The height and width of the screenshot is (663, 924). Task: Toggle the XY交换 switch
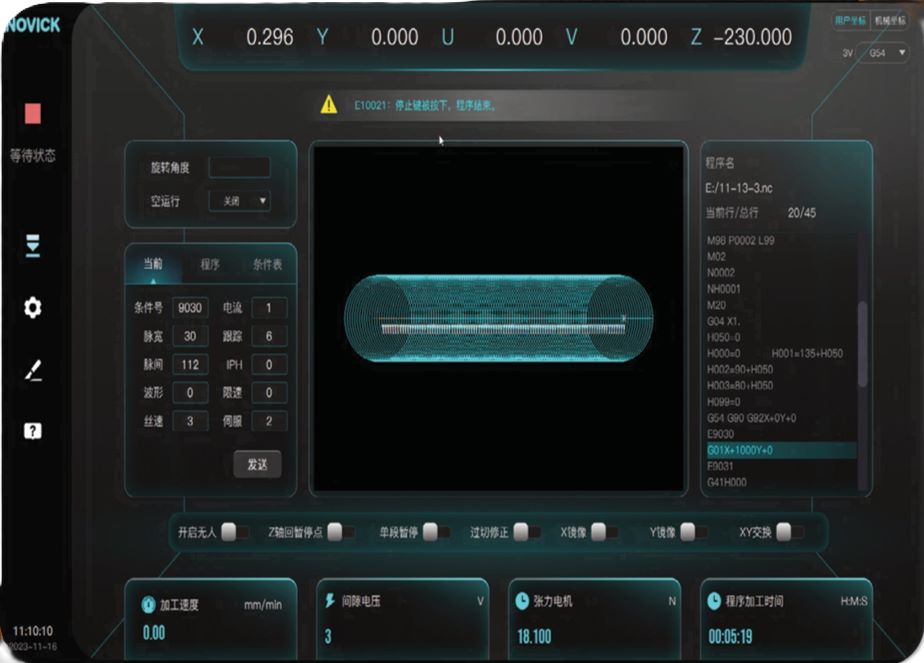pyautogui.click(x=789, y=532)
